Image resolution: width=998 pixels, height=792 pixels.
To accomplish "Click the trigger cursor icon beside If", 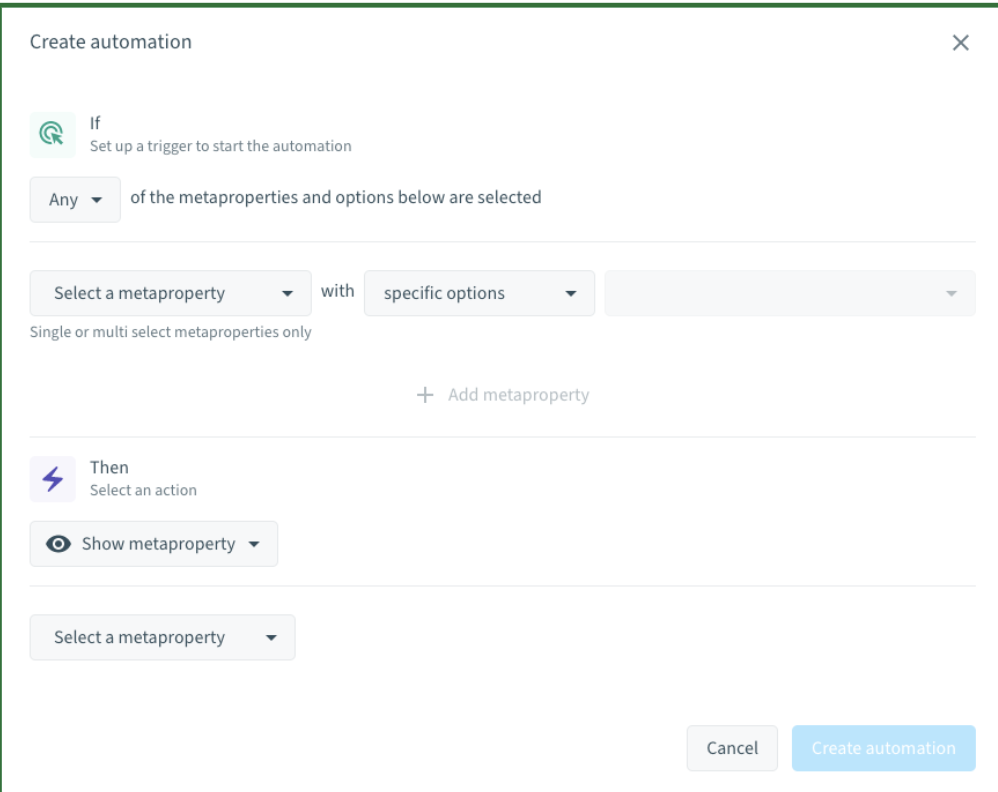I will click(x=52, y=134).
